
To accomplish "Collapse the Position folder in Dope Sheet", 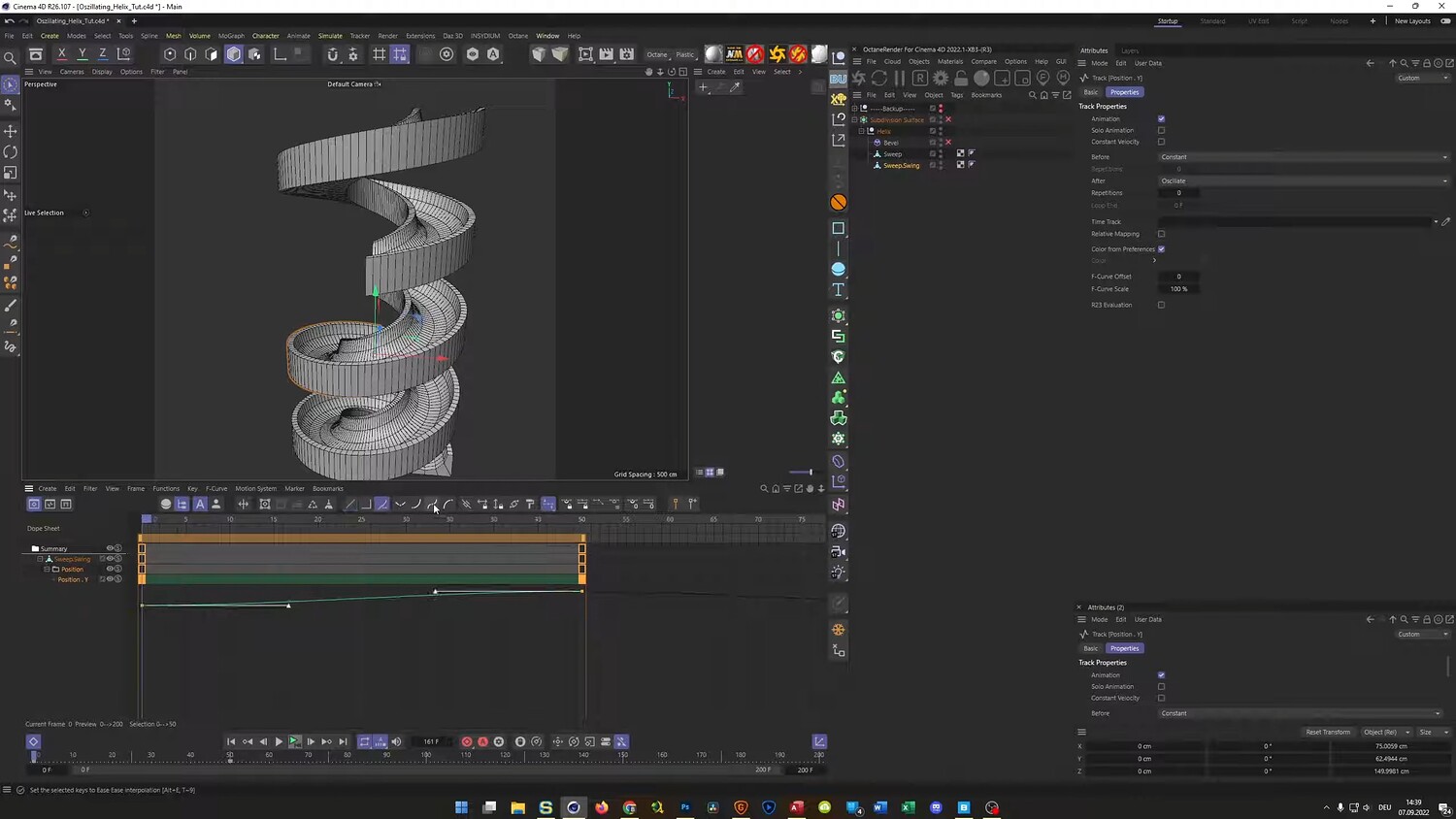I will pyautogui.click(x=47, y=569).
